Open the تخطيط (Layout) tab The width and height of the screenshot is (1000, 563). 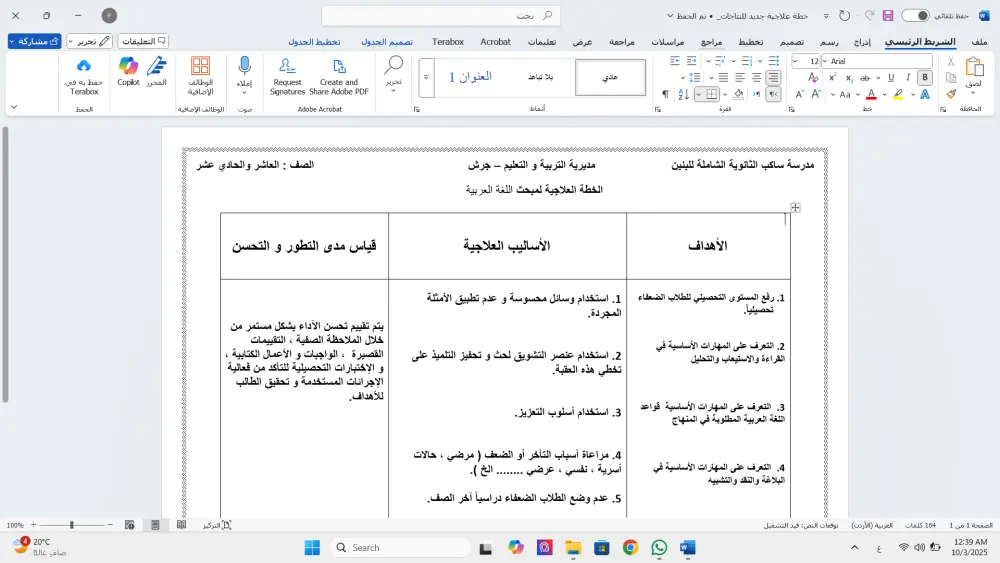(751, 41)
